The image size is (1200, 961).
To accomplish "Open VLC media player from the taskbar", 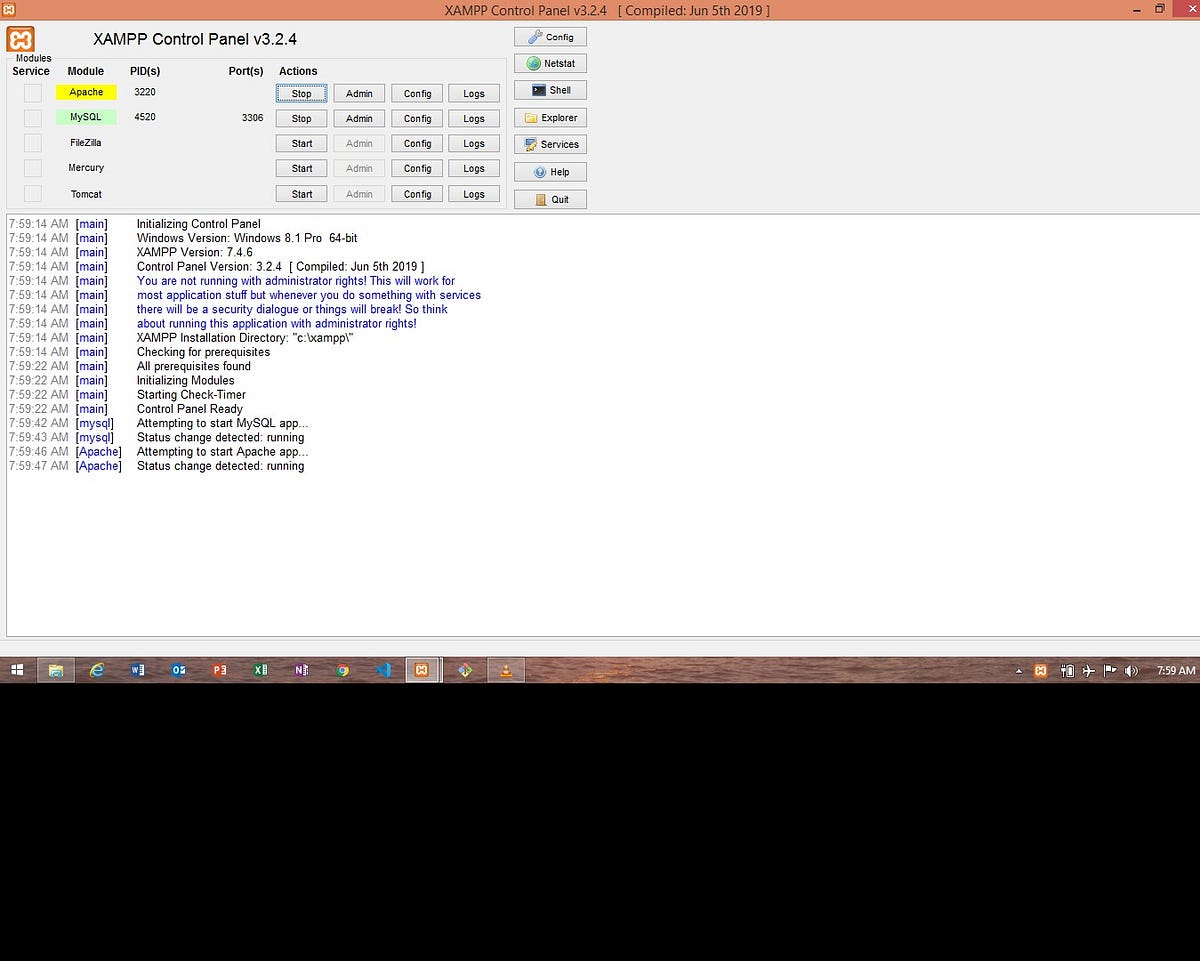I will point(506,670).
